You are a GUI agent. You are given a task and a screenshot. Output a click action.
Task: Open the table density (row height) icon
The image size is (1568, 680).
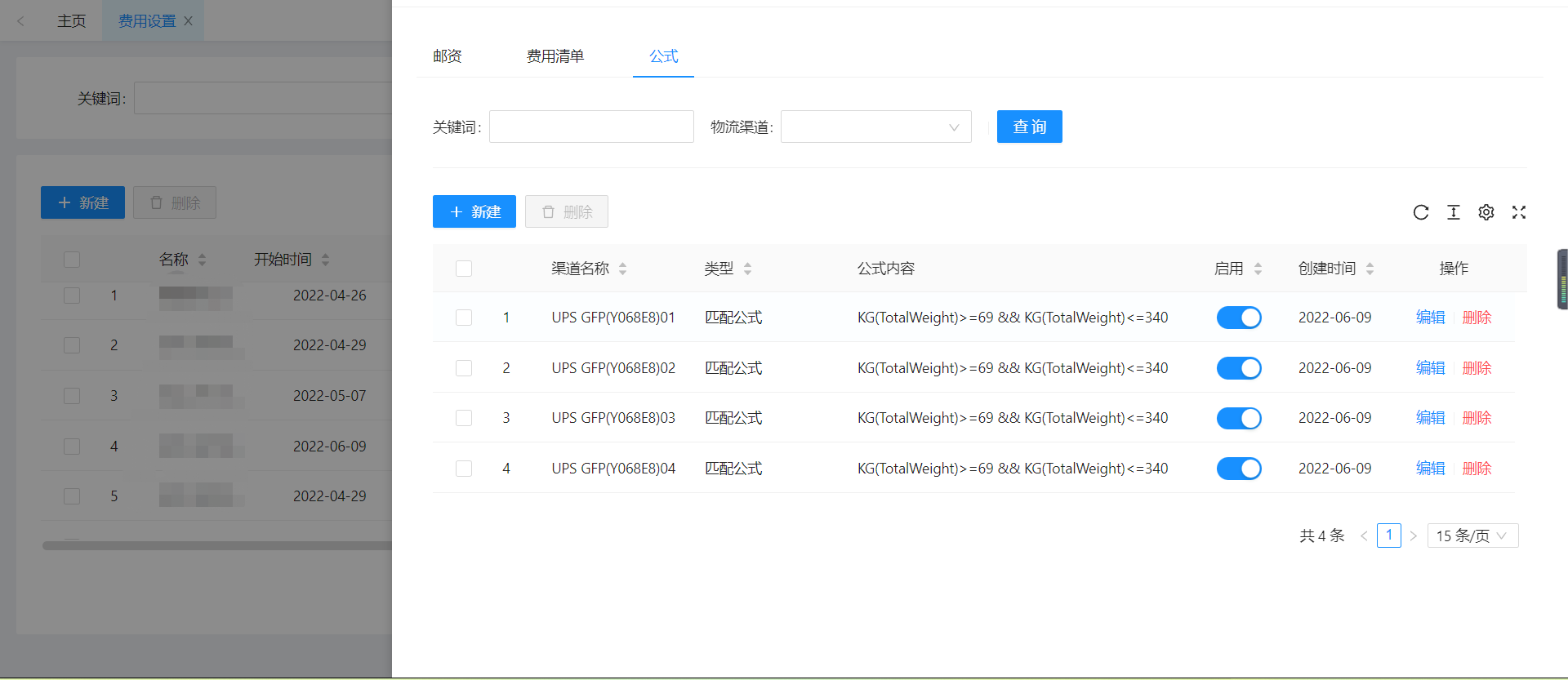[1454, 212]
